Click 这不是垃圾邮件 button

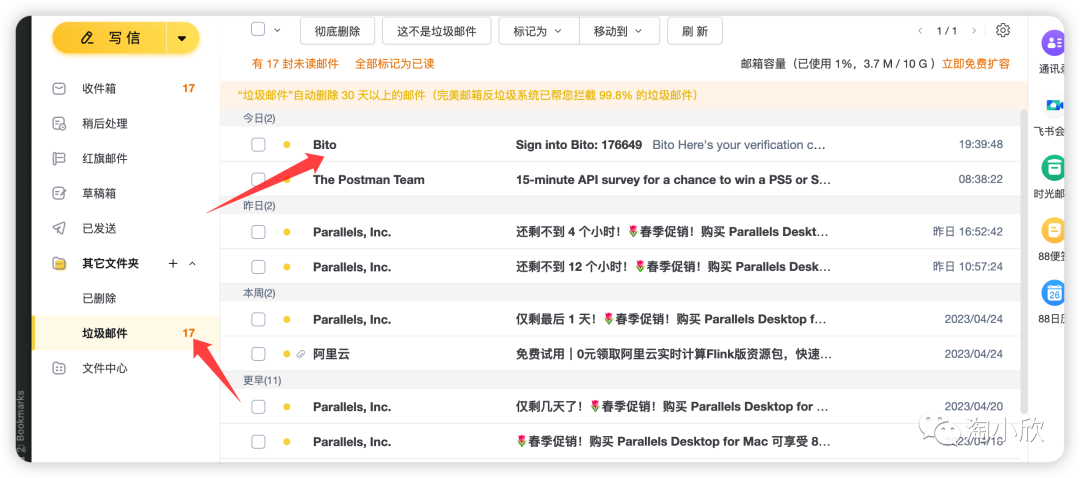pos(437,31)
